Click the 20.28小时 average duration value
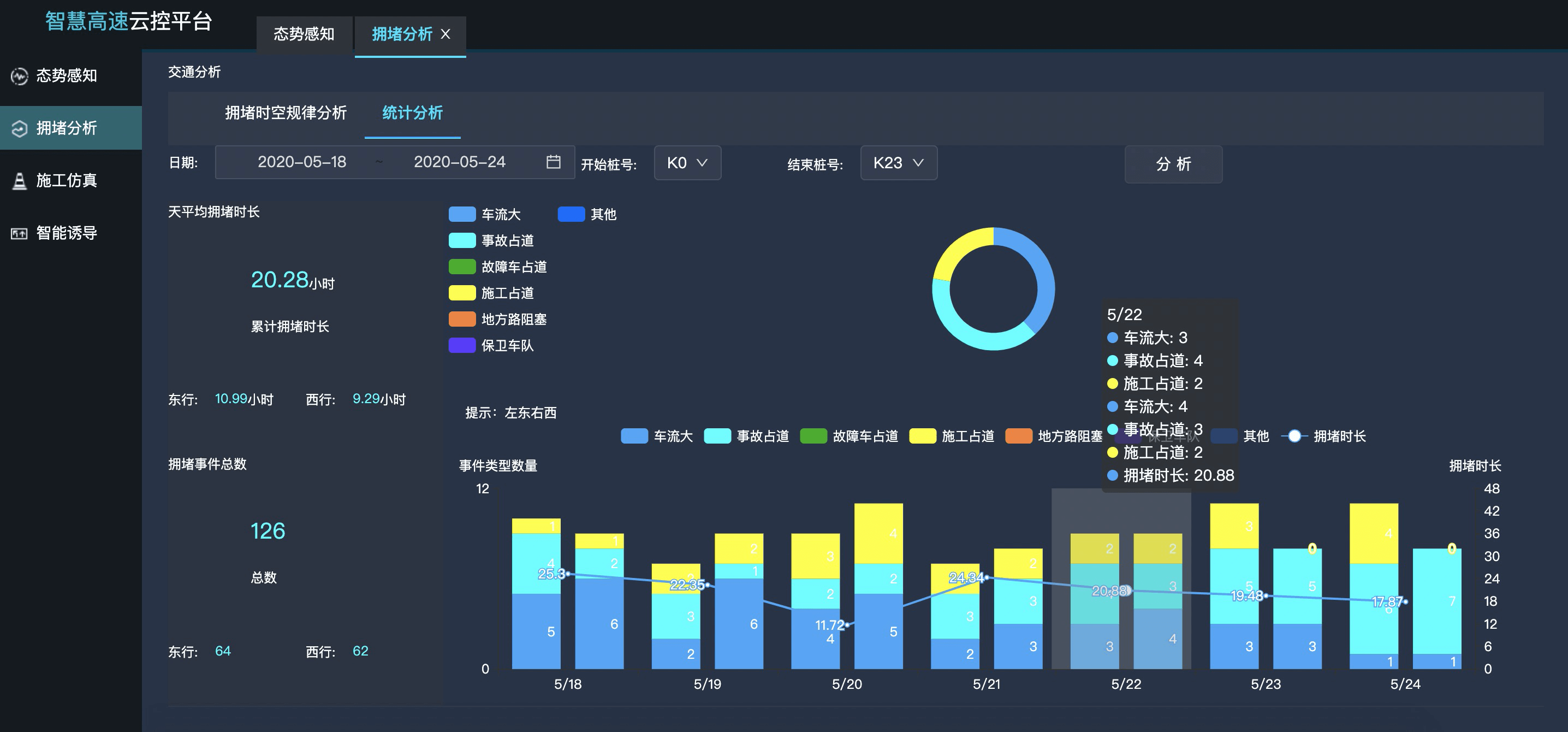The image size is (1568, 732). tap(293, 280)
